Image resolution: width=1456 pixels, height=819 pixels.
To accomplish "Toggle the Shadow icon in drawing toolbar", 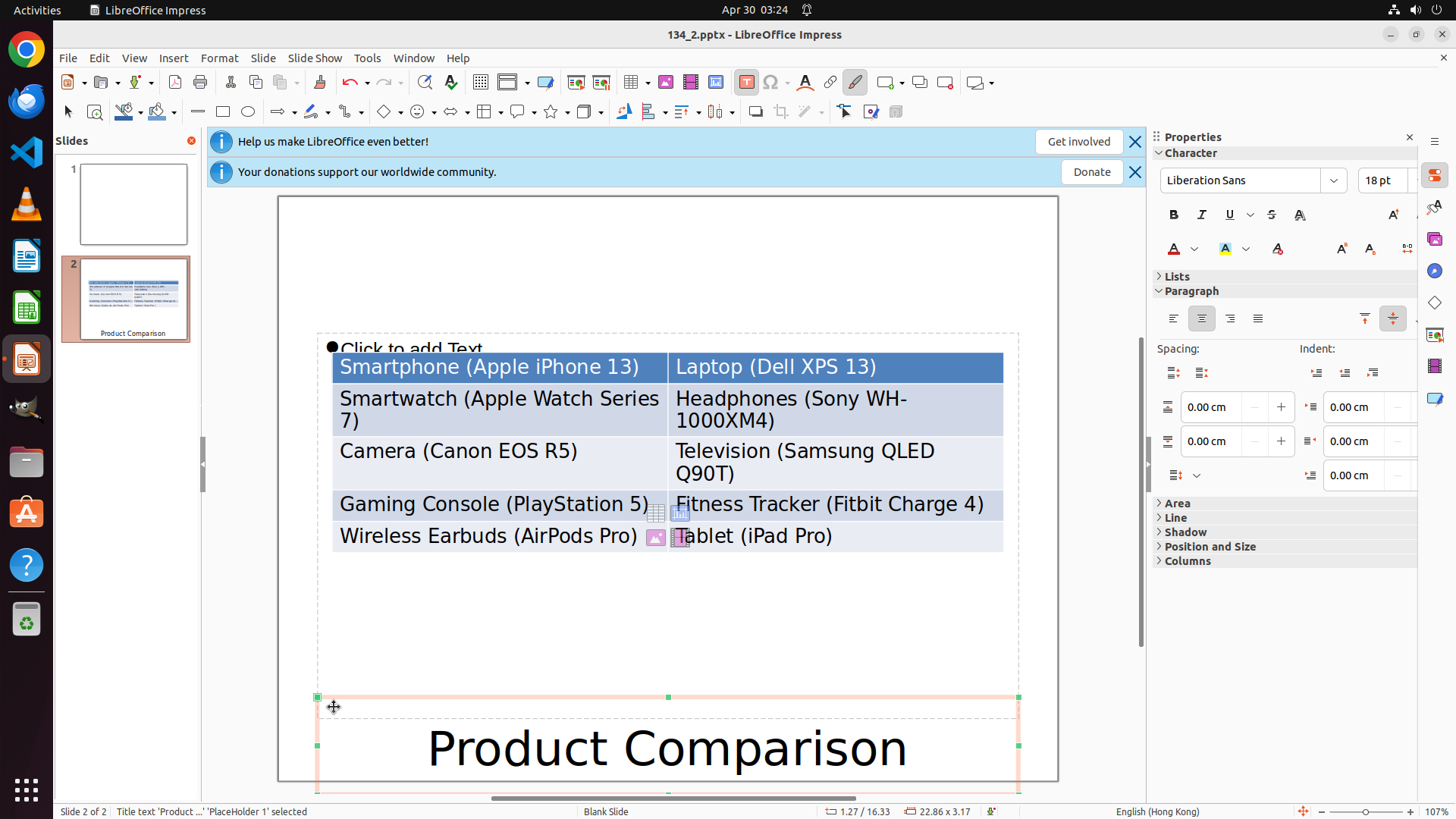I will [x=756, y=112].
